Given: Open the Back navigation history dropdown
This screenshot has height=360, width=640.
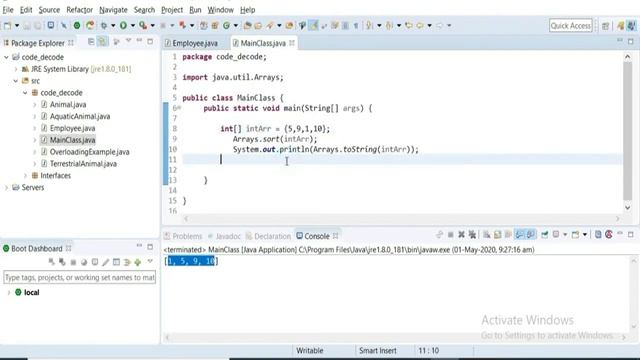Looking at the screenshot, I should 429,25.
